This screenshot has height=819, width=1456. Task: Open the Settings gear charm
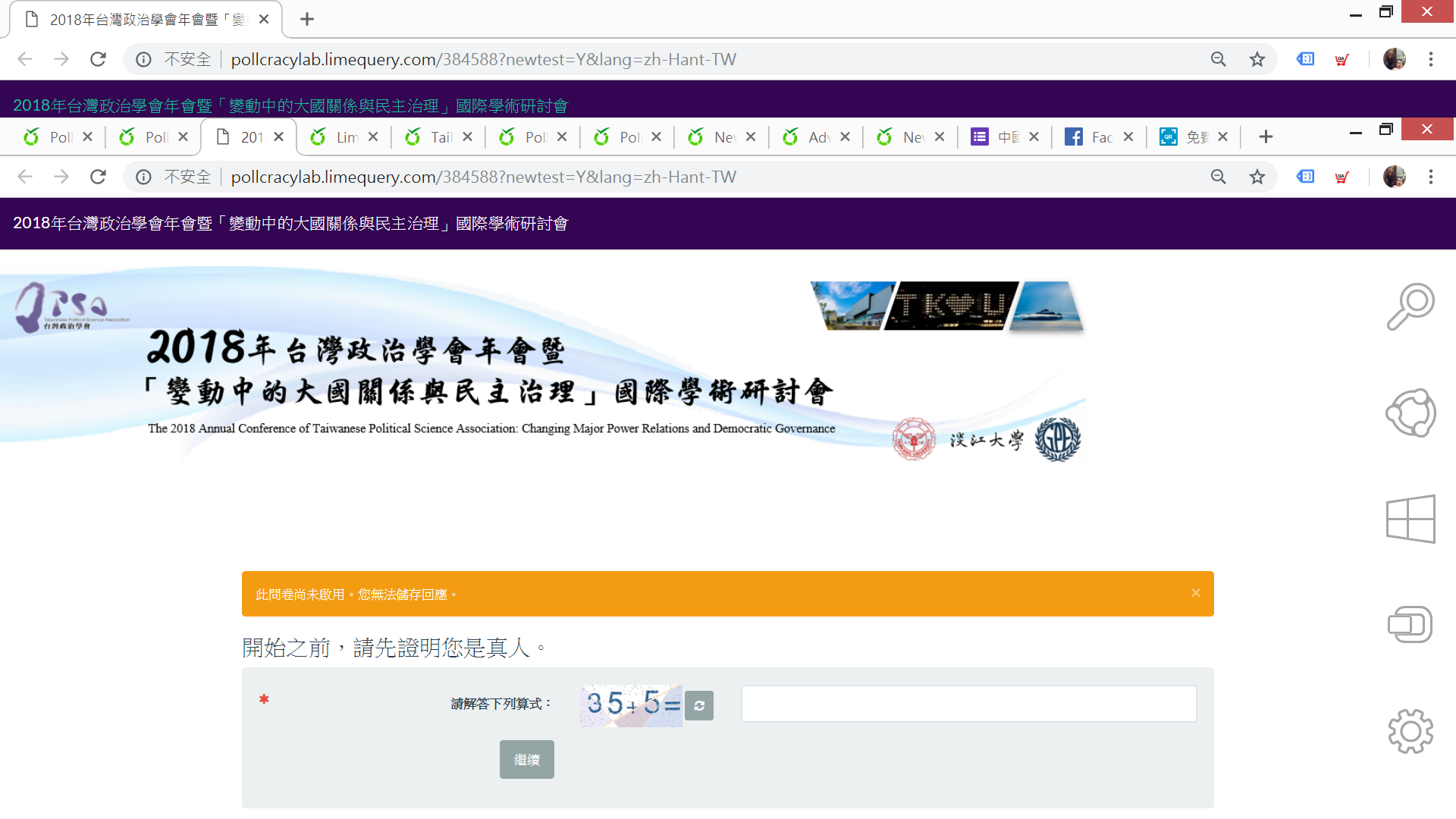coord(1410,731)
